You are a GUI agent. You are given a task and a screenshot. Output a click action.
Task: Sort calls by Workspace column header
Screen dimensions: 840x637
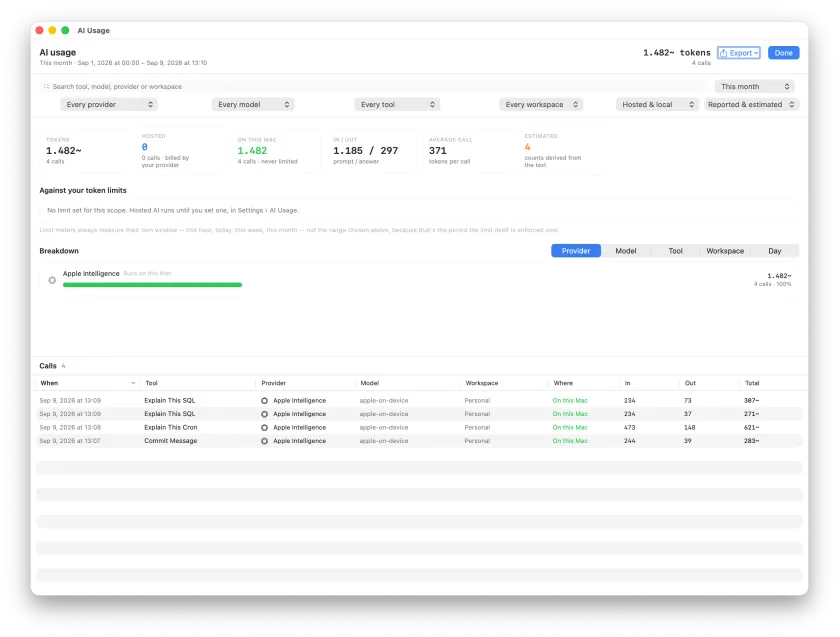[x=482, y=383]
